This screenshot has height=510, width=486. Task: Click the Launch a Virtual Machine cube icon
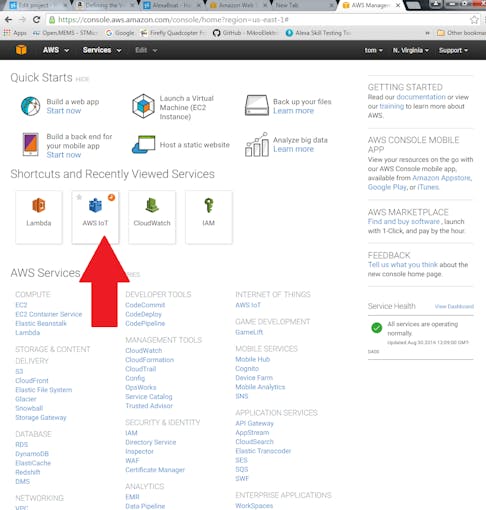[143, 106]
